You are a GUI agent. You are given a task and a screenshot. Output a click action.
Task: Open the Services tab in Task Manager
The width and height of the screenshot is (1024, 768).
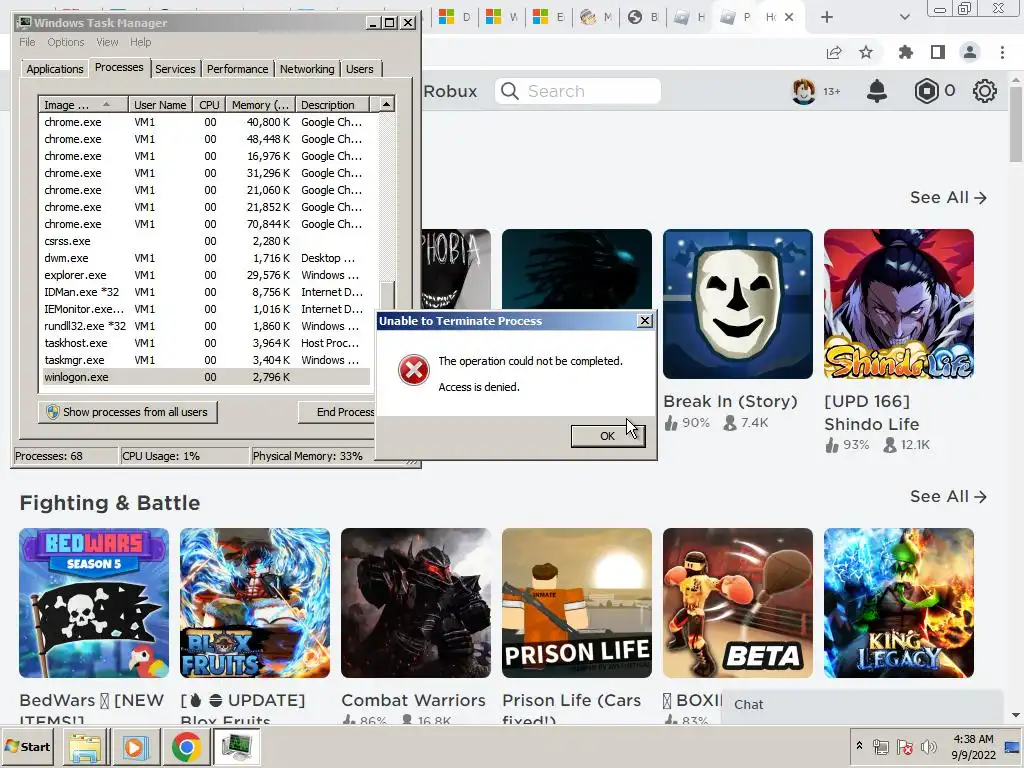coord(175,69)
